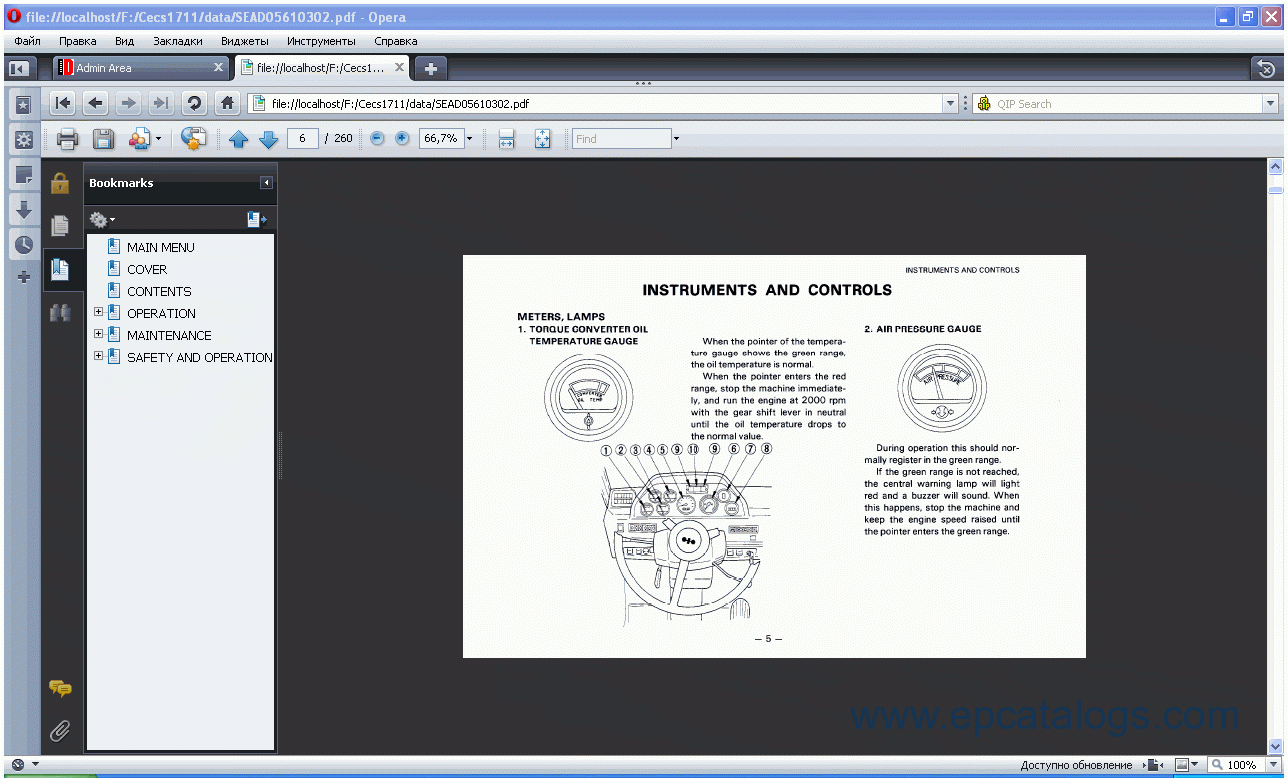This screenshot has width=1288, height=778.
Task: Open the closed tabs trash button
Action: pyautogui.click(x=1266, y=68)
